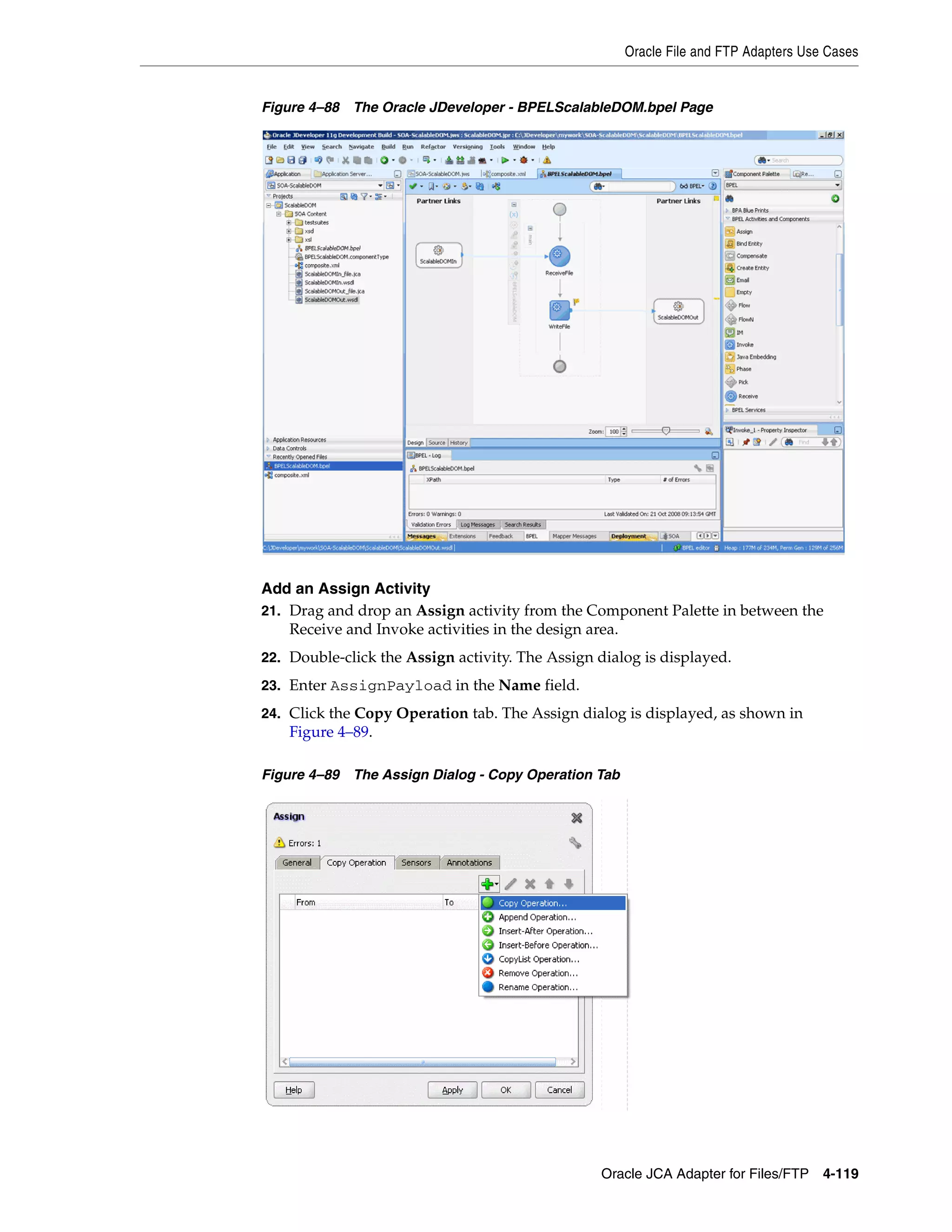Click the ReceiveFile activity node in diagram
Screen dimensions: 952x1232
pyautogui.click(x=559, y=256)
